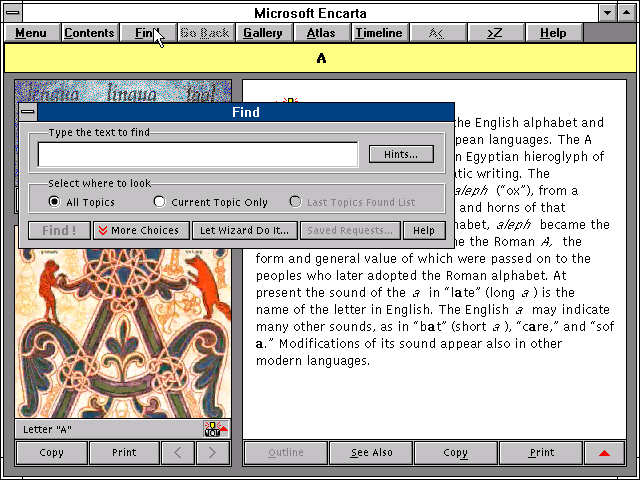Viewport: 640px width, 480px height.
Task: Select Current Topic Only radio option
Action: tap(211, 202)
